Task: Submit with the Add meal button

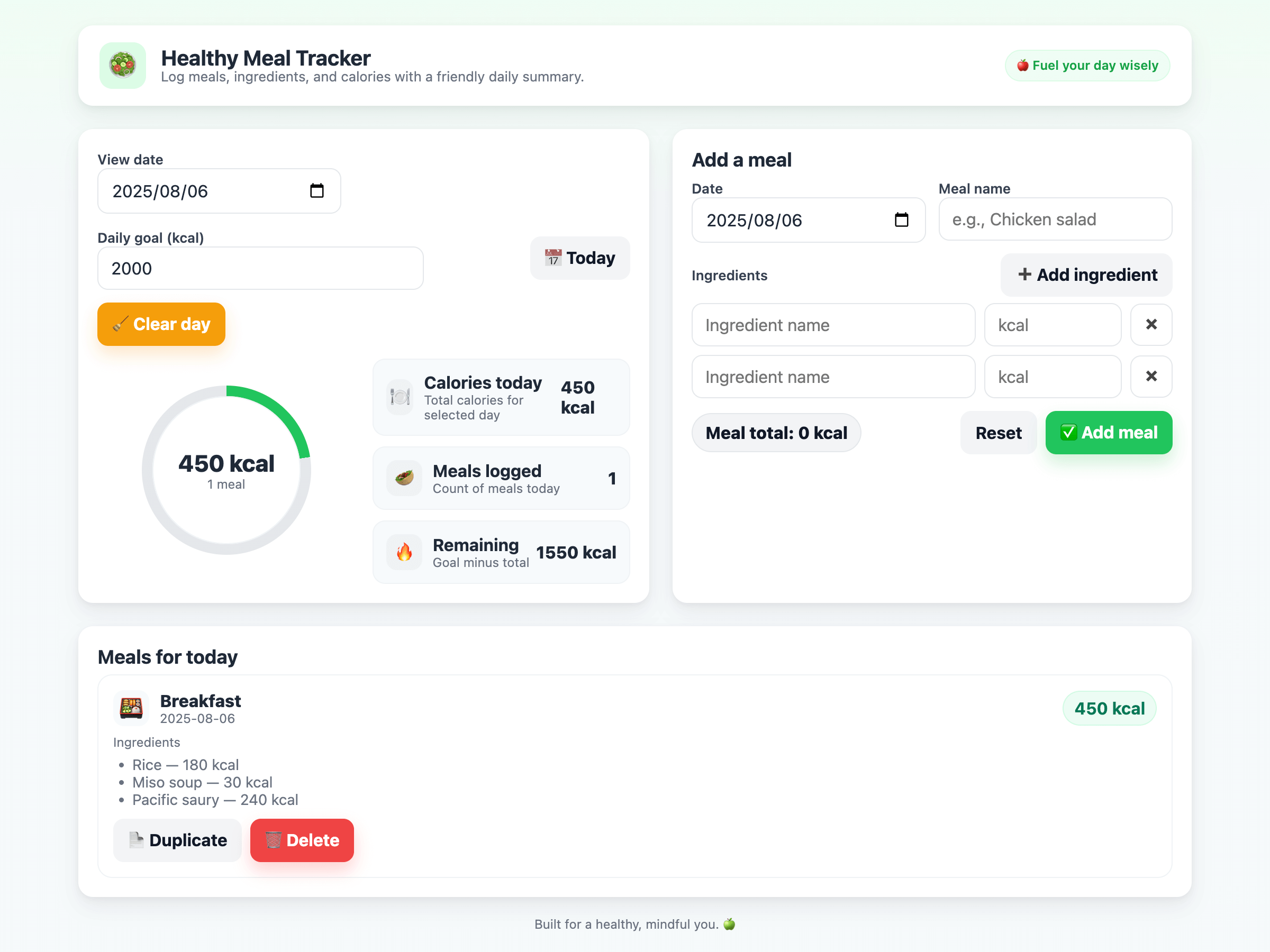Action: click(1108, 433)
